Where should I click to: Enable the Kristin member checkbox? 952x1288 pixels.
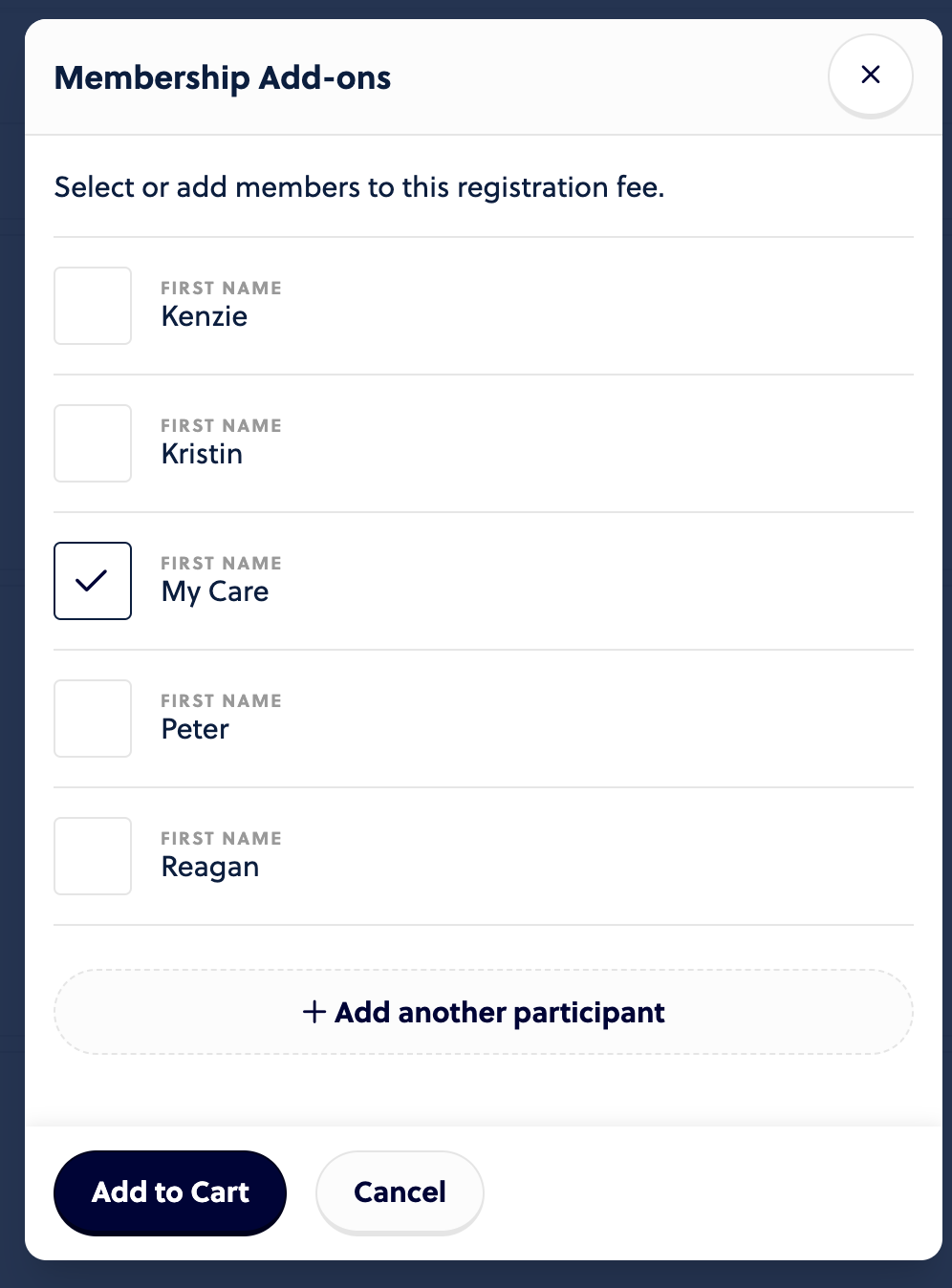point(93,443)
